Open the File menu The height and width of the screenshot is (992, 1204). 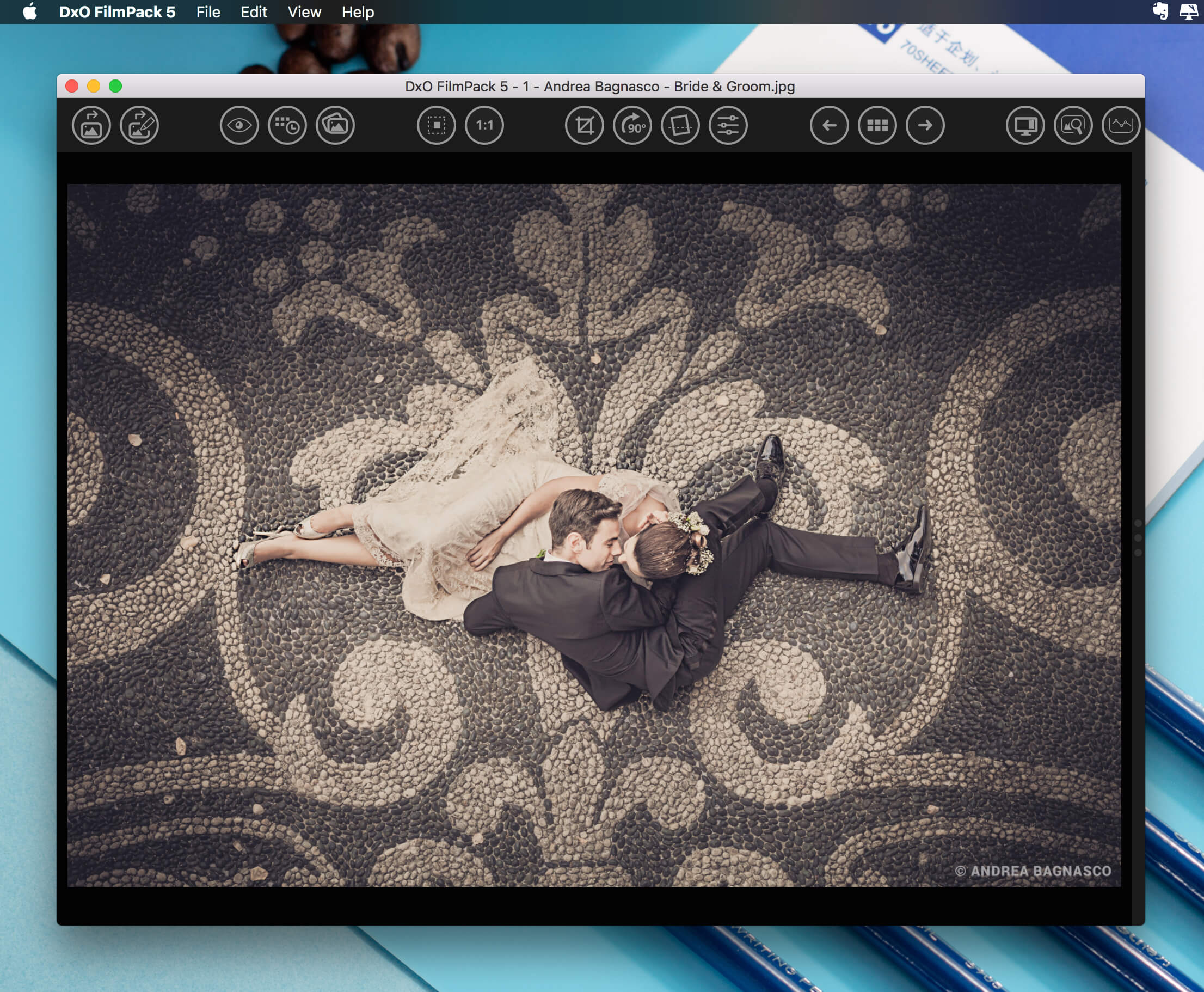coord(208,12)
